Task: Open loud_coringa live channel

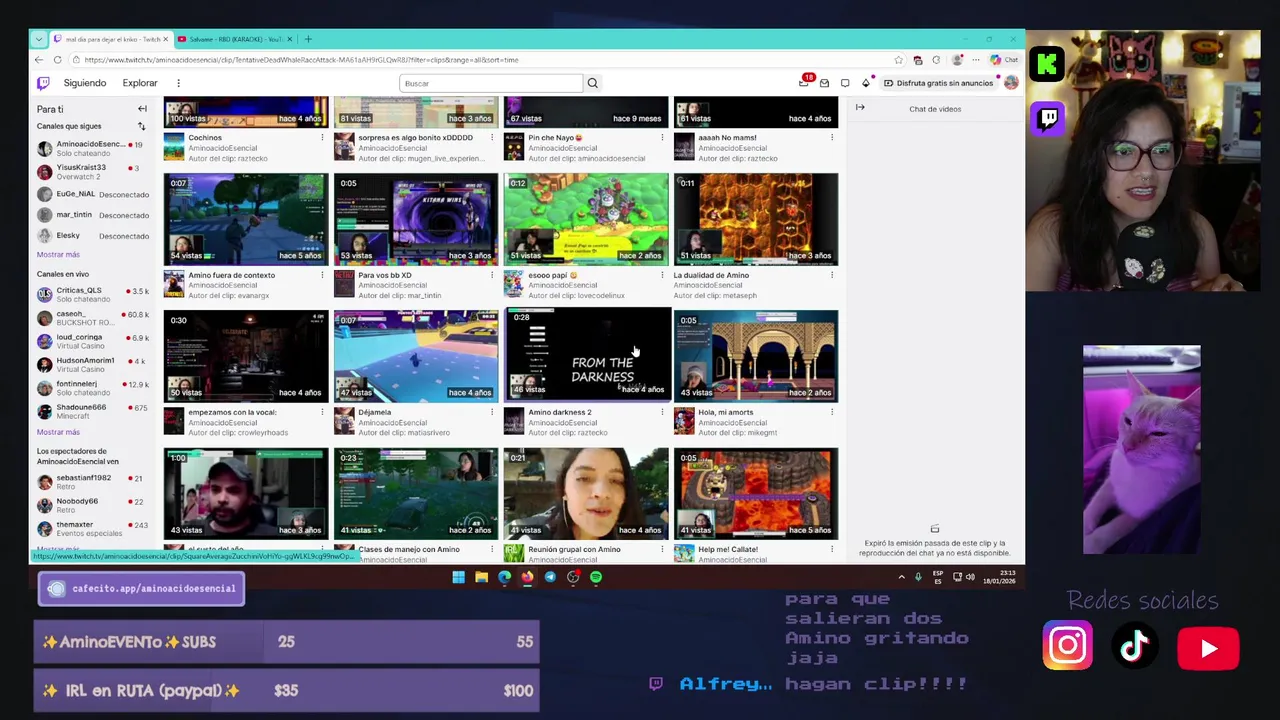Action: pyautogui.click(x=92, y=341)
